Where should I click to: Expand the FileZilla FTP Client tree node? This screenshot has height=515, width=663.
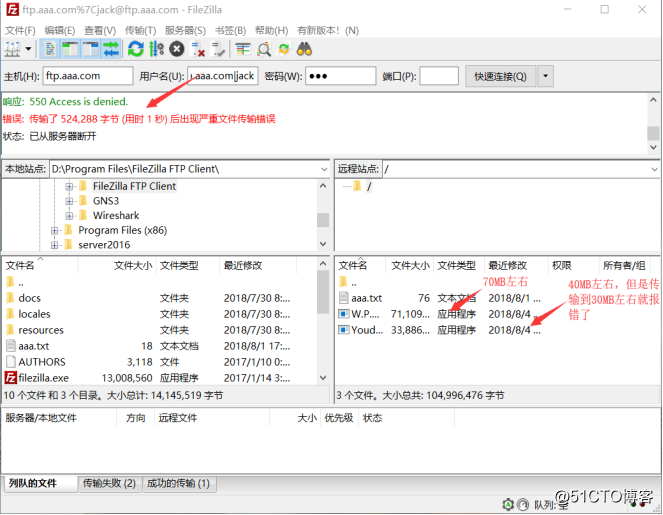pyautogui.click(x=69, y=186)
